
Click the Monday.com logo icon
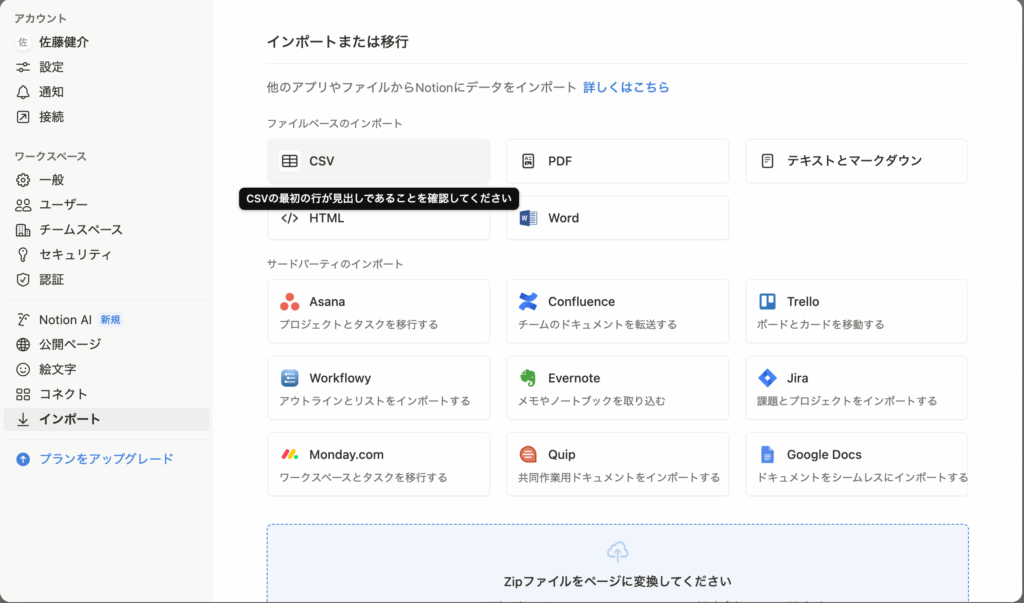point(289,454)
